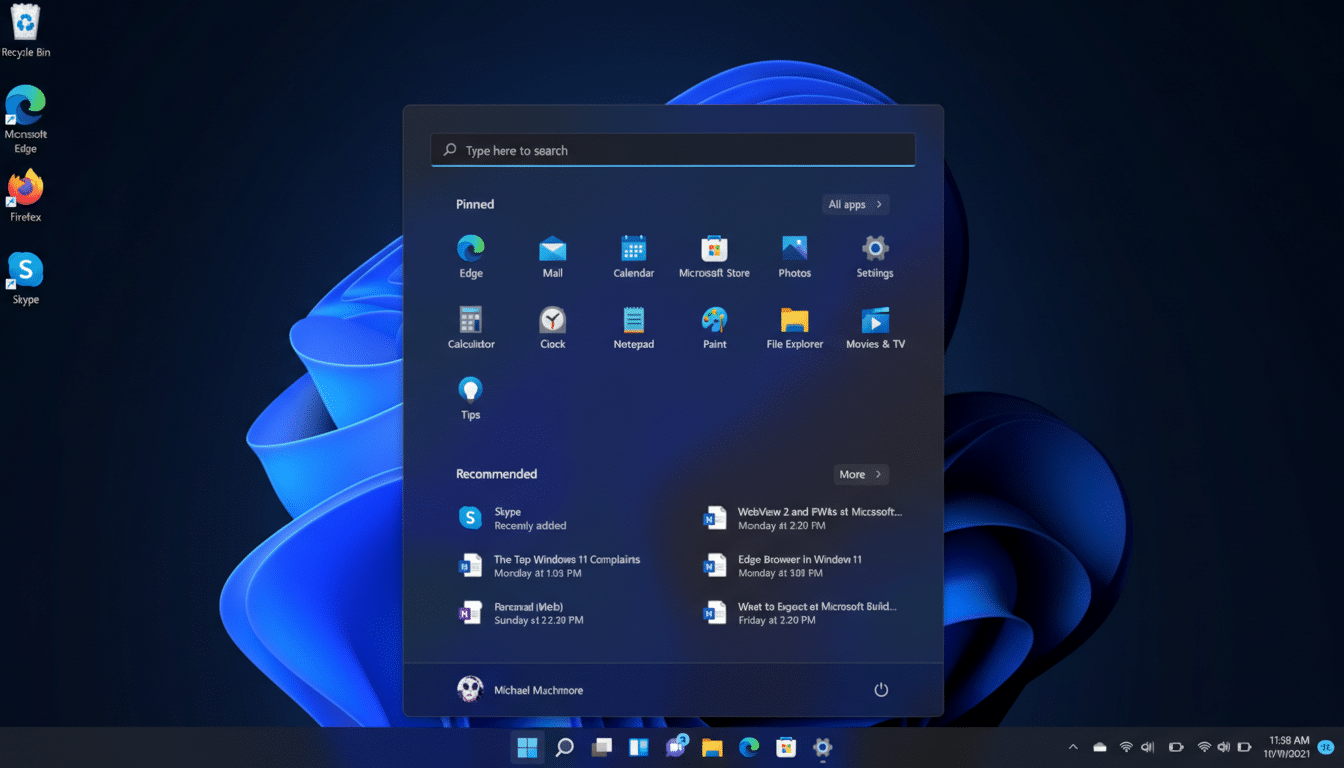Open the power options menu
The height and width of the screenshot is (768, 1344).
[881, 689]
